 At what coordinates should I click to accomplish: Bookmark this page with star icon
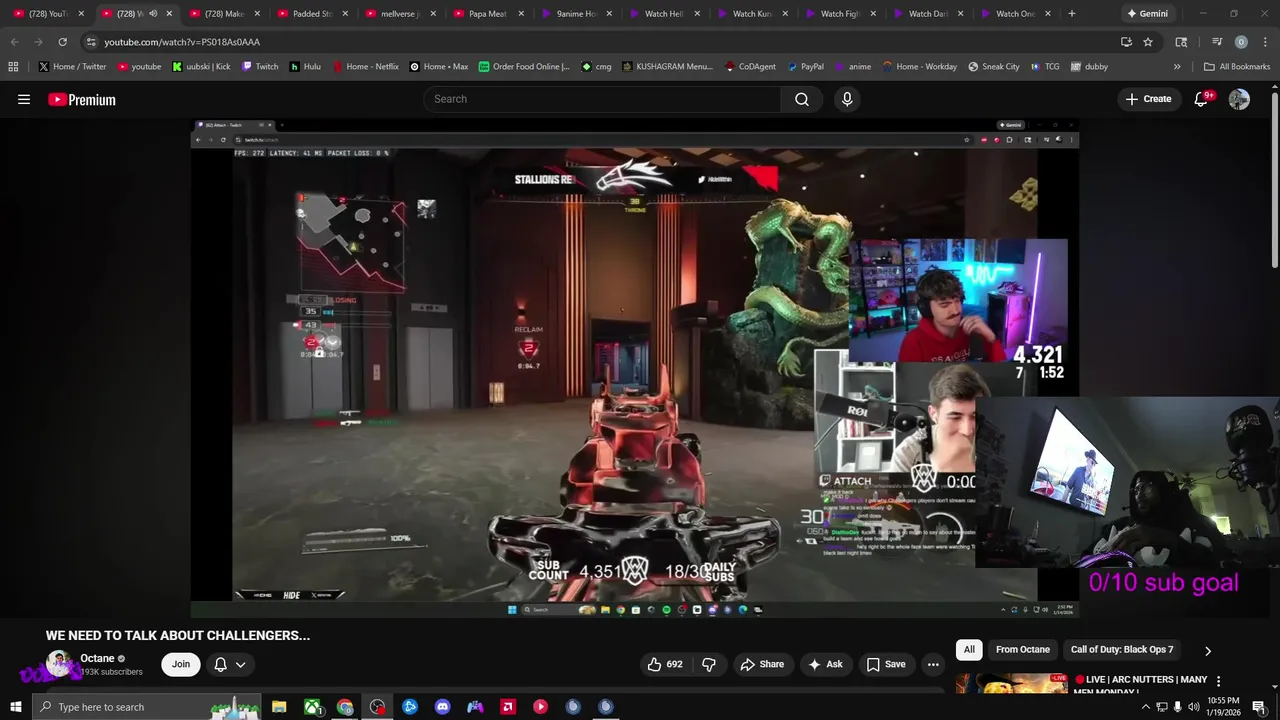point(1148,42)
